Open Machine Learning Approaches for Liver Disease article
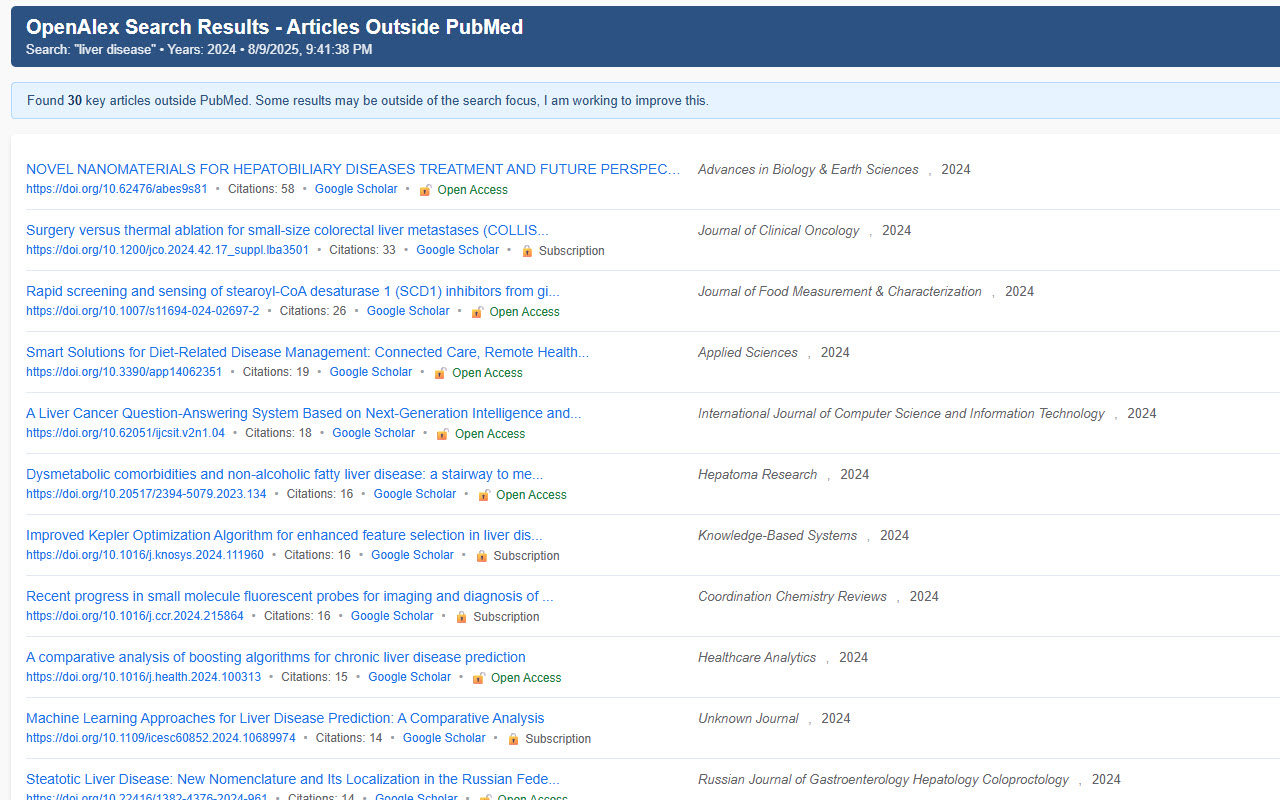The width and height of the screenshot is (1280, 800). (x=285, y=718)
